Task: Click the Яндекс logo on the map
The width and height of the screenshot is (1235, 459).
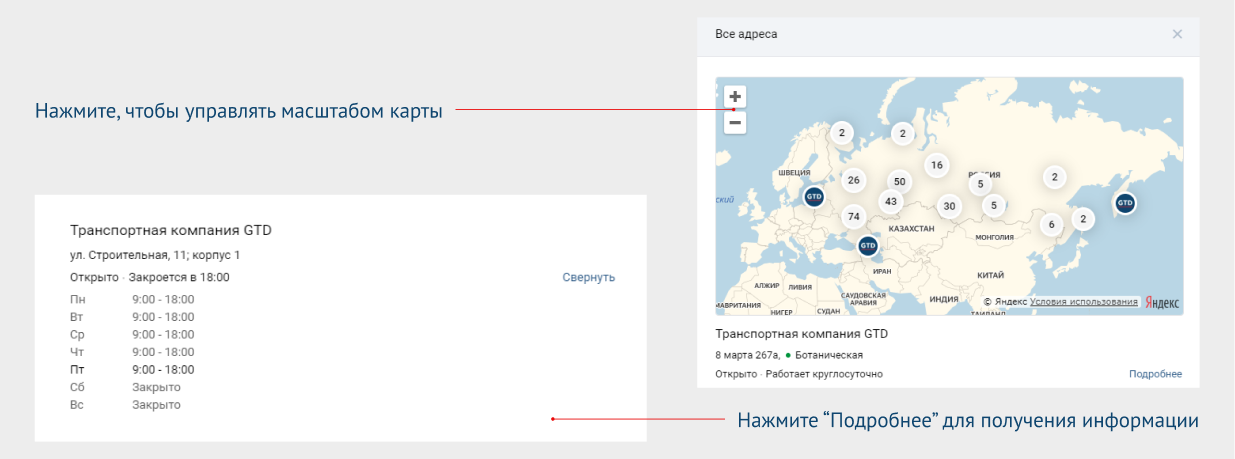Action: [x=1162, y=302]
